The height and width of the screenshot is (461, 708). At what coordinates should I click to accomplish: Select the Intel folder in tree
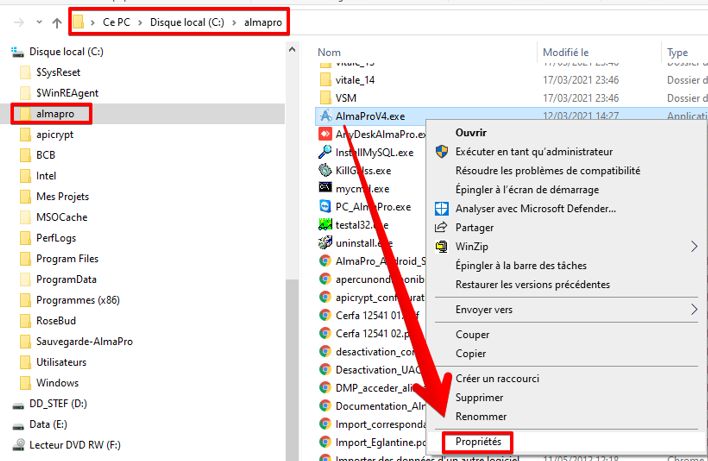coord(46,176)
